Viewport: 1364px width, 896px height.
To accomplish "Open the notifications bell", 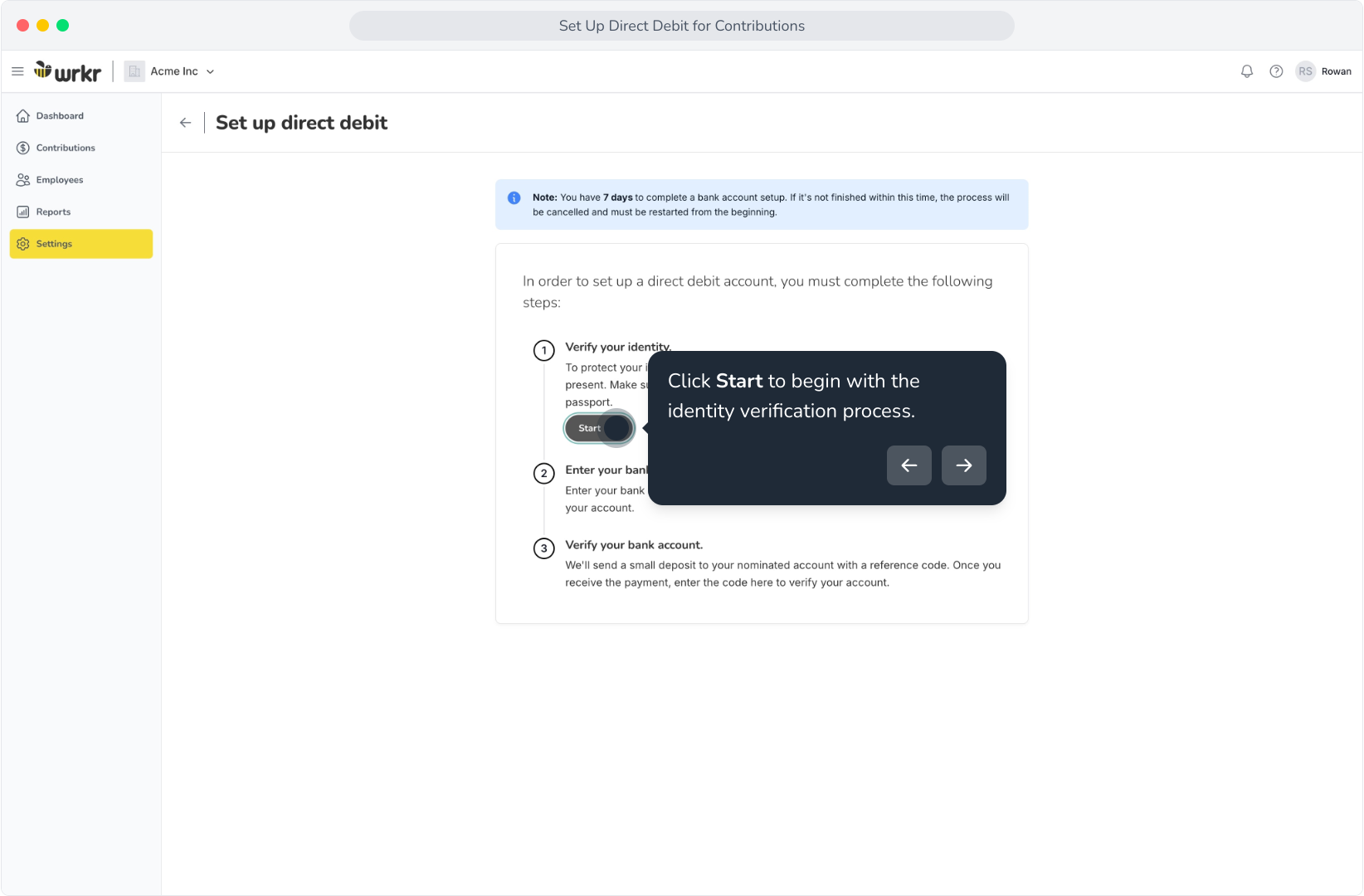I will point(1246,71).
